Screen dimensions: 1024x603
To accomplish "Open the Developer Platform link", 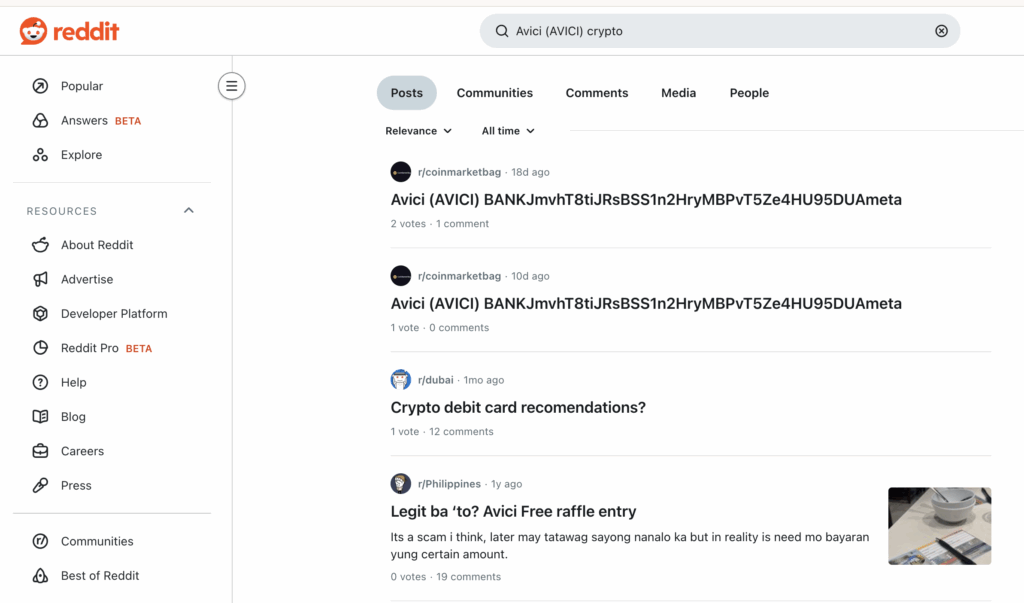I will coord(113,314).
